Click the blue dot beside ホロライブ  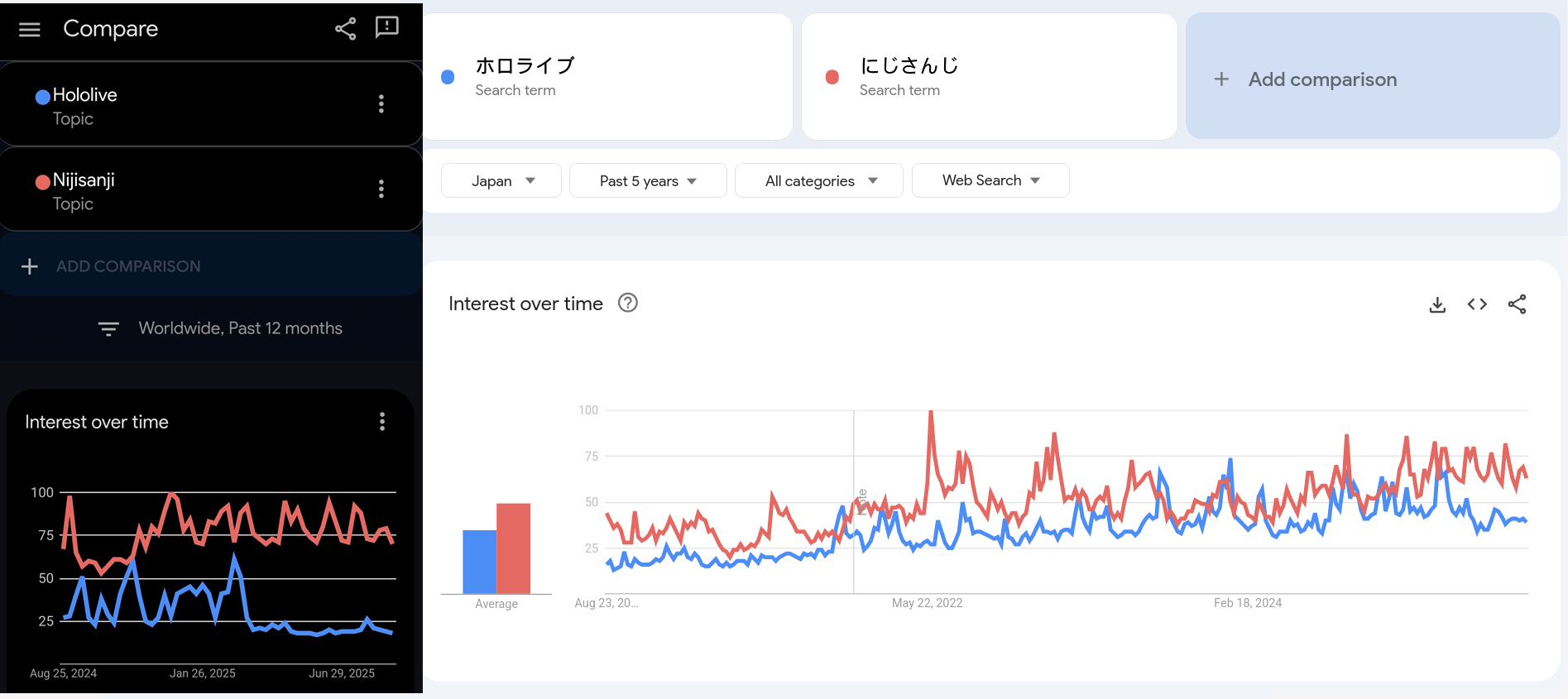pyautogui.click(x=448, y=77)
